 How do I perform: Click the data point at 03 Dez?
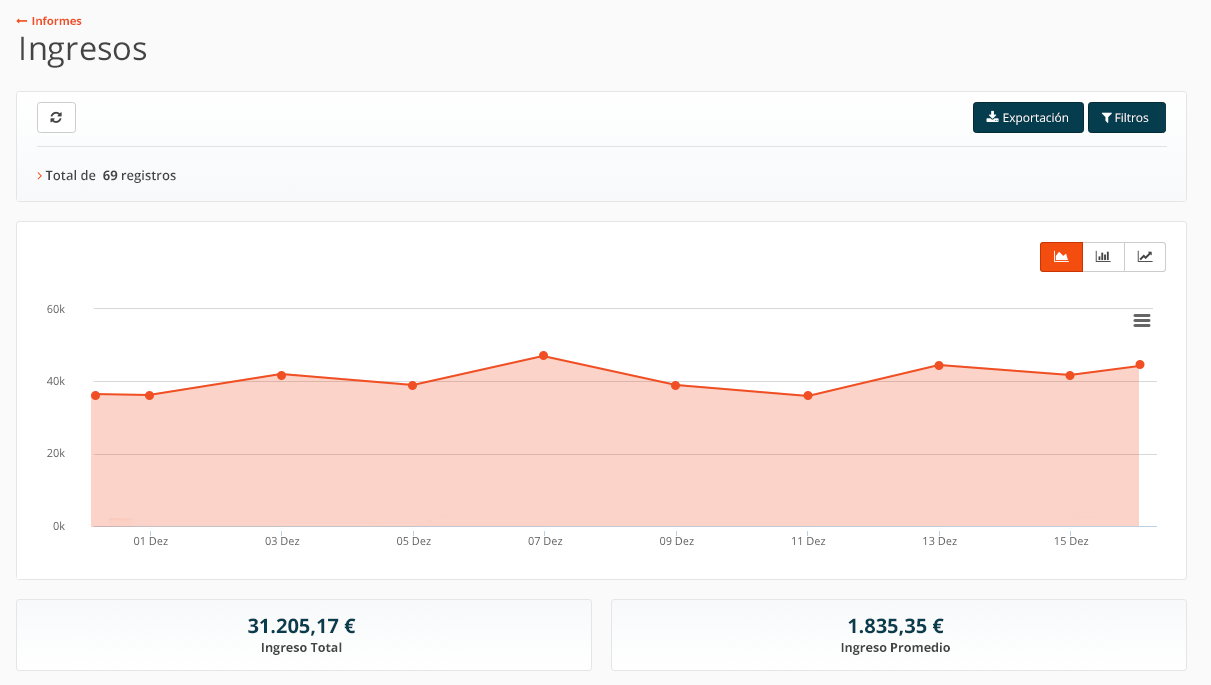click(x=281, y=375)
